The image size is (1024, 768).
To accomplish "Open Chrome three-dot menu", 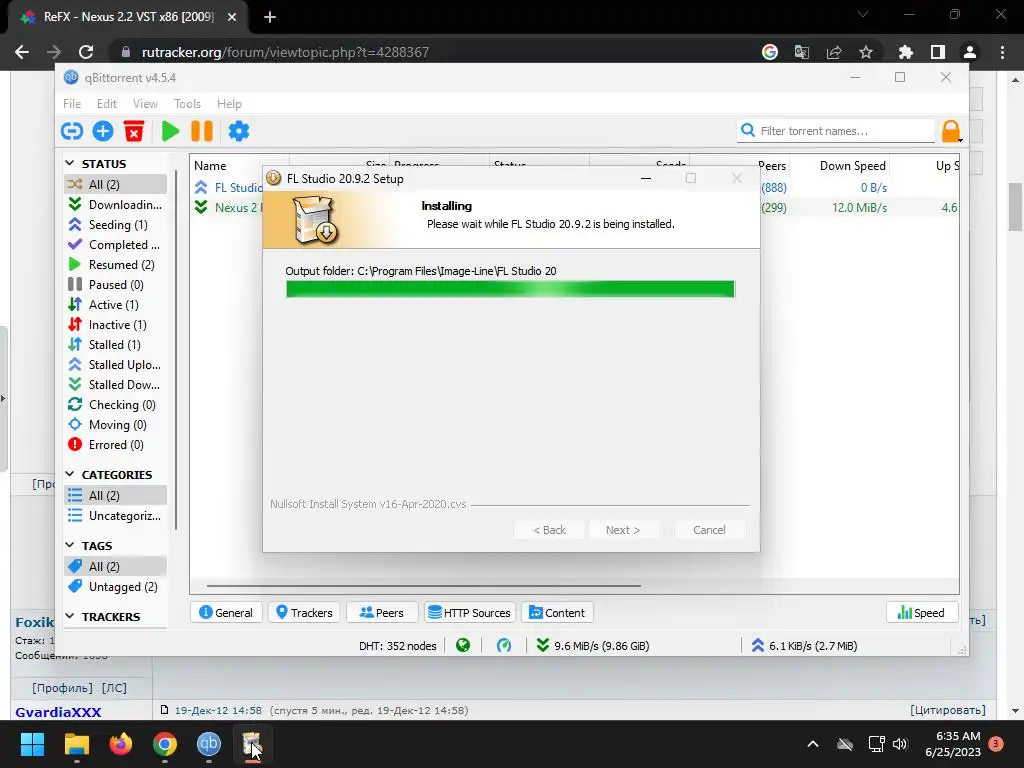I will pyautogui.click(x=1002, y=52).
